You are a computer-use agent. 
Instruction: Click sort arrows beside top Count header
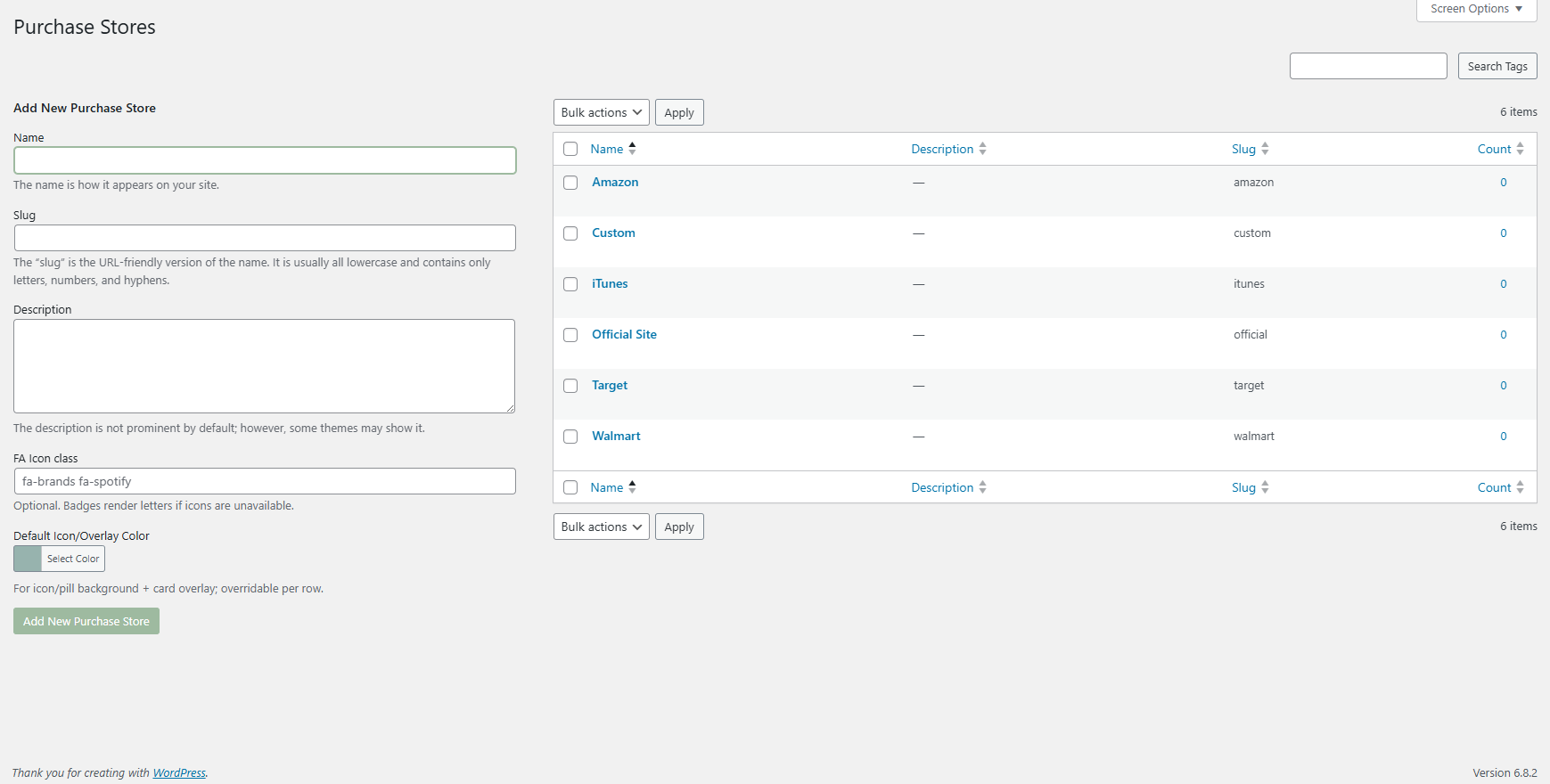[1520, 149]
